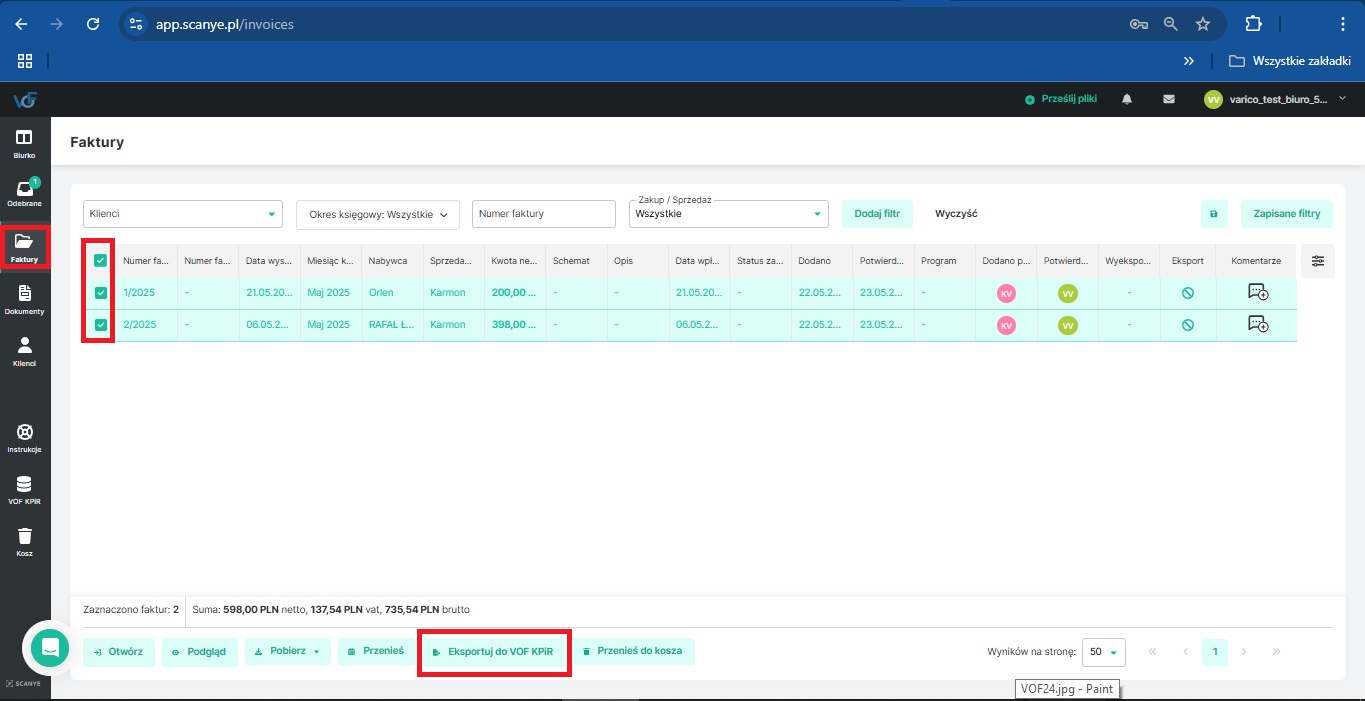The width and height of the screenshot is (1365, 701).
Task: Open Dokumenty in the sidebar
Action: [x=25, y=299]
